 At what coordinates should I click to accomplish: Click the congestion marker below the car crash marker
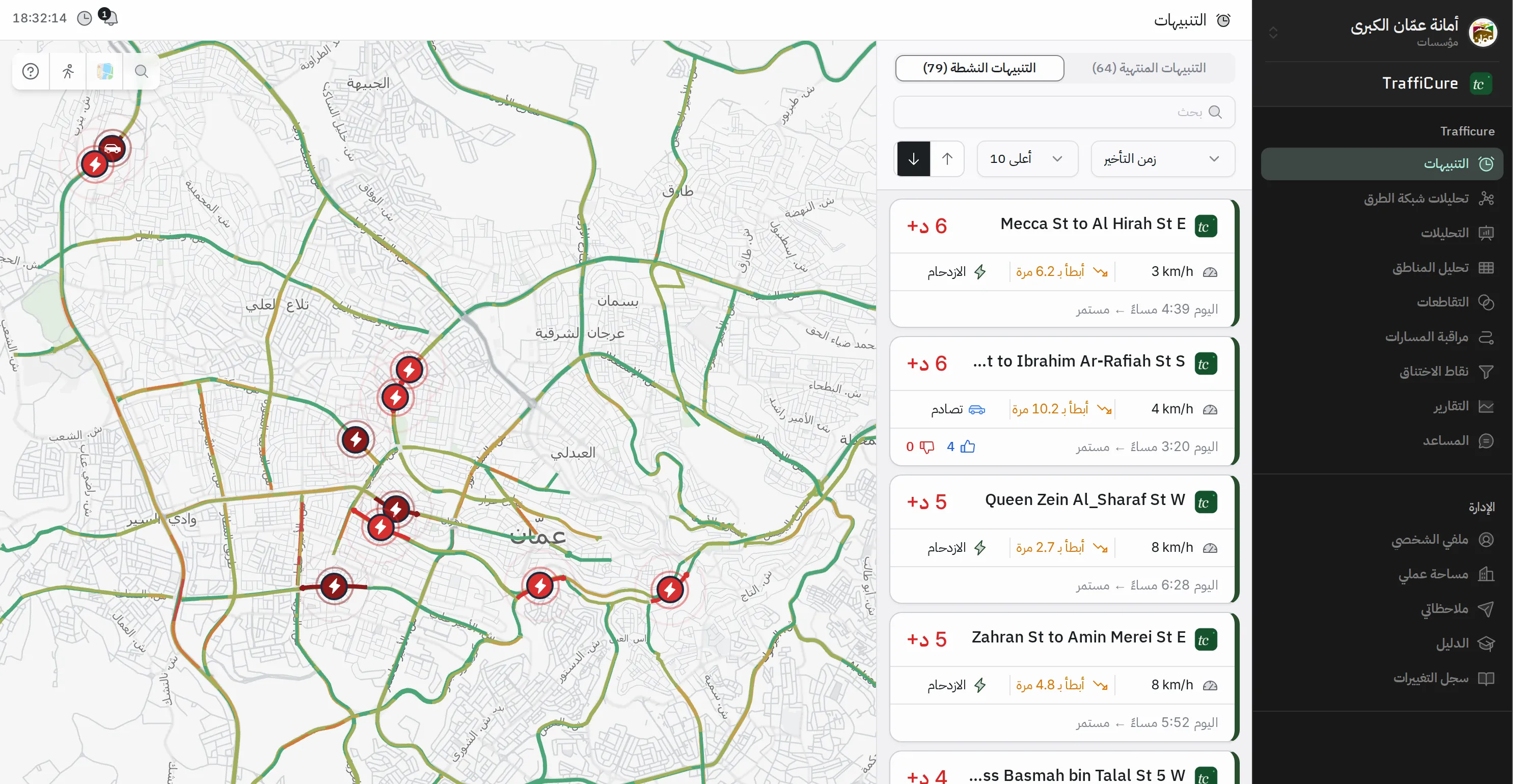point(95,164)
